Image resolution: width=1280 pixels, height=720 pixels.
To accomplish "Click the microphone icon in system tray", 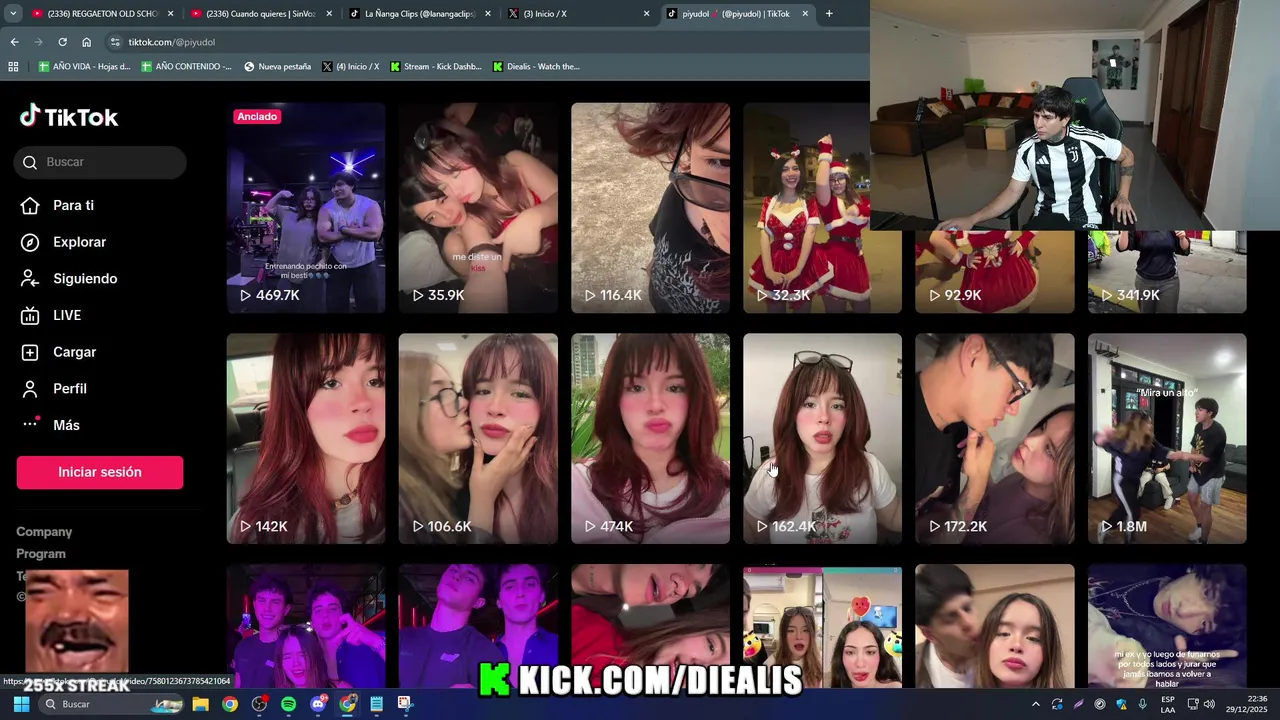I will coord(1142,704).
